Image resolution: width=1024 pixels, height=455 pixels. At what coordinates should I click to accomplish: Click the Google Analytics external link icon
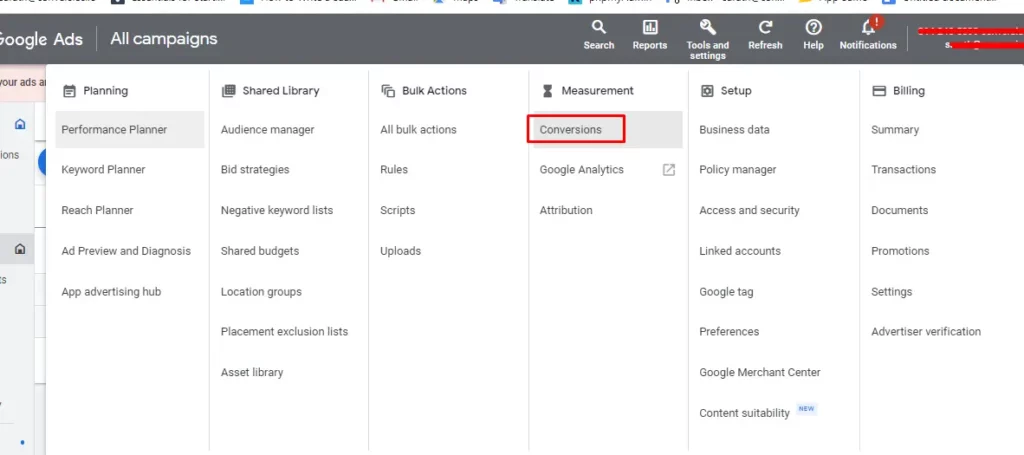[x=669, y=170]
